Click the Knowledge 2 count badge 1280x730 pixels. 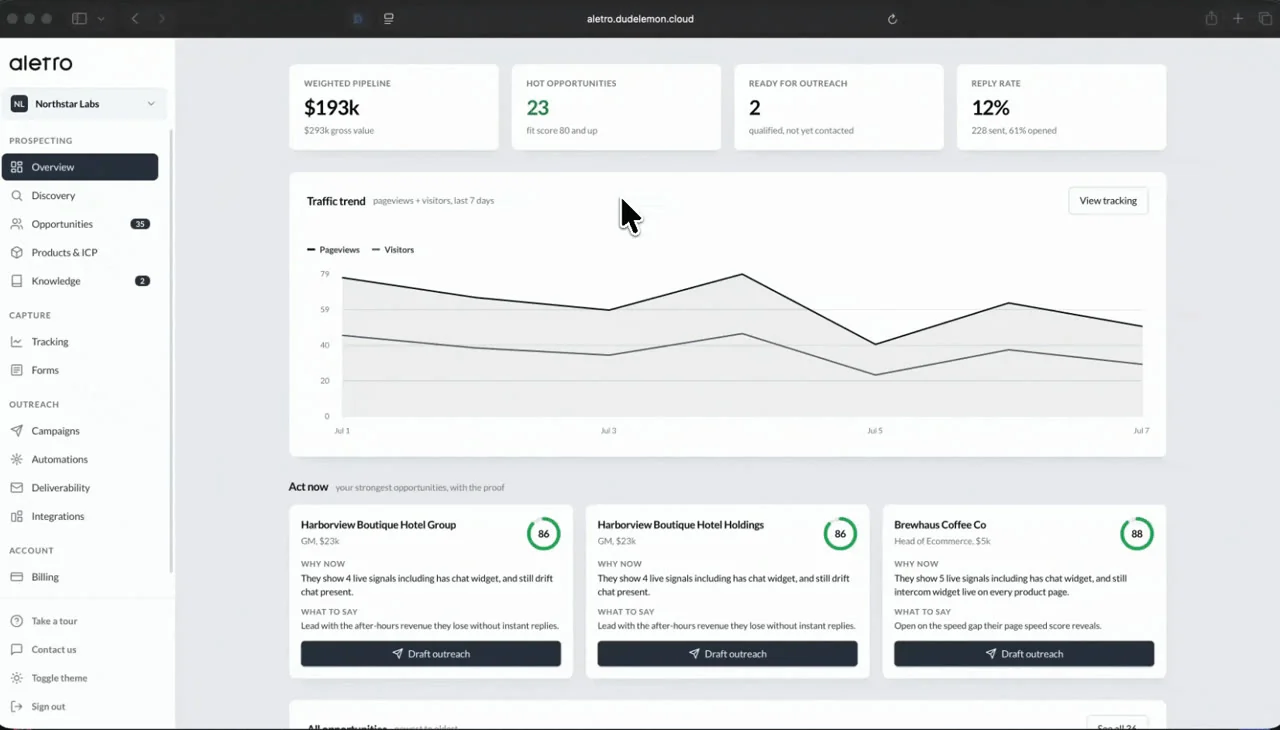tap(142, 281)
